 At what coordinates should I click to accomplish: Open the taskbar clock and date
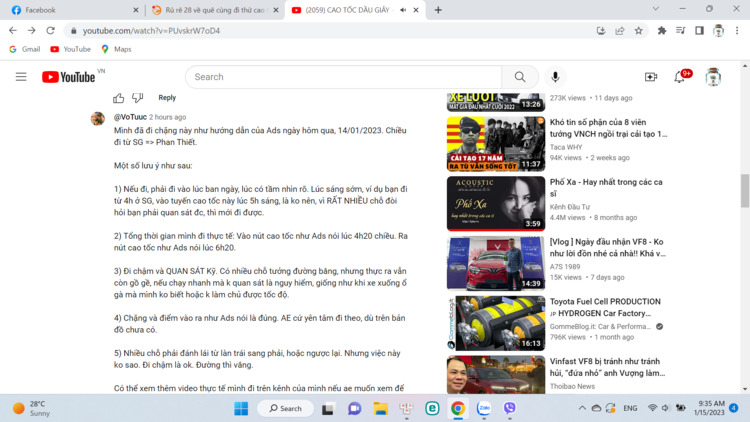(x=709, y=408)
